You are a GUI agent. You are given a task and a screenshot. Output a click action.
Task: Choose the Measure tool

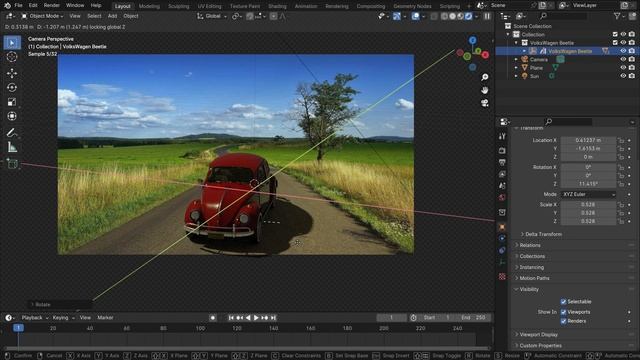[12, 147]
